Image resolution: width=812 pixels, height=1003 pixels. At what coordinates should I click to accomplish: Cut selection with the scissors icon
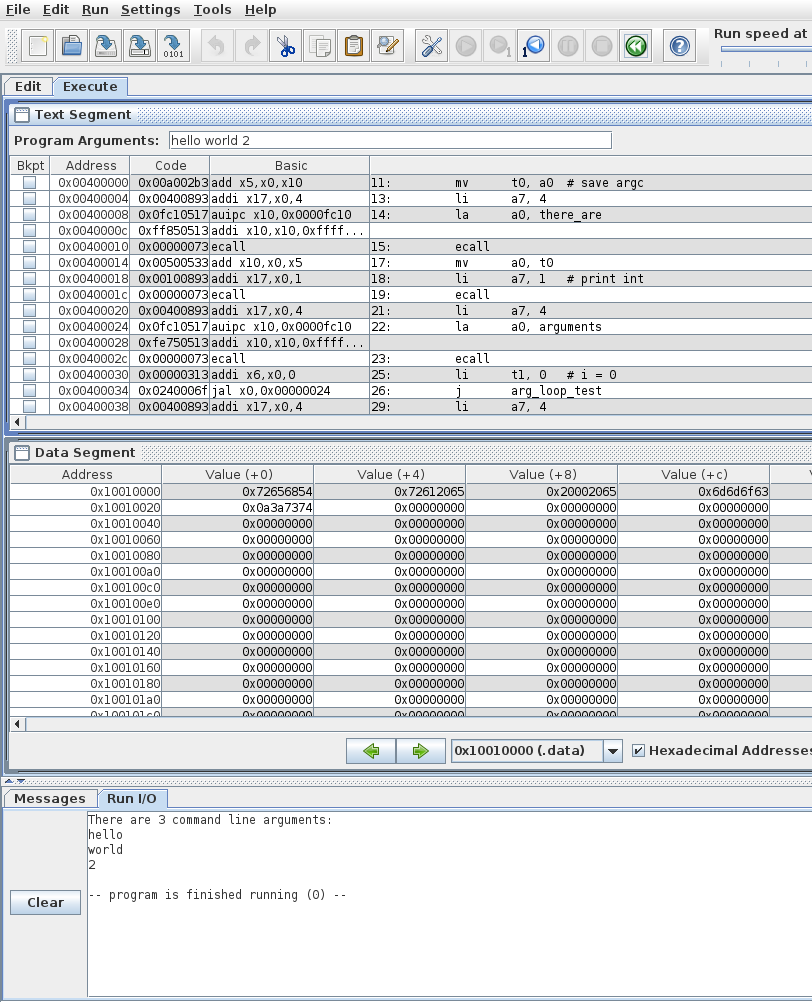pos(286,46)
